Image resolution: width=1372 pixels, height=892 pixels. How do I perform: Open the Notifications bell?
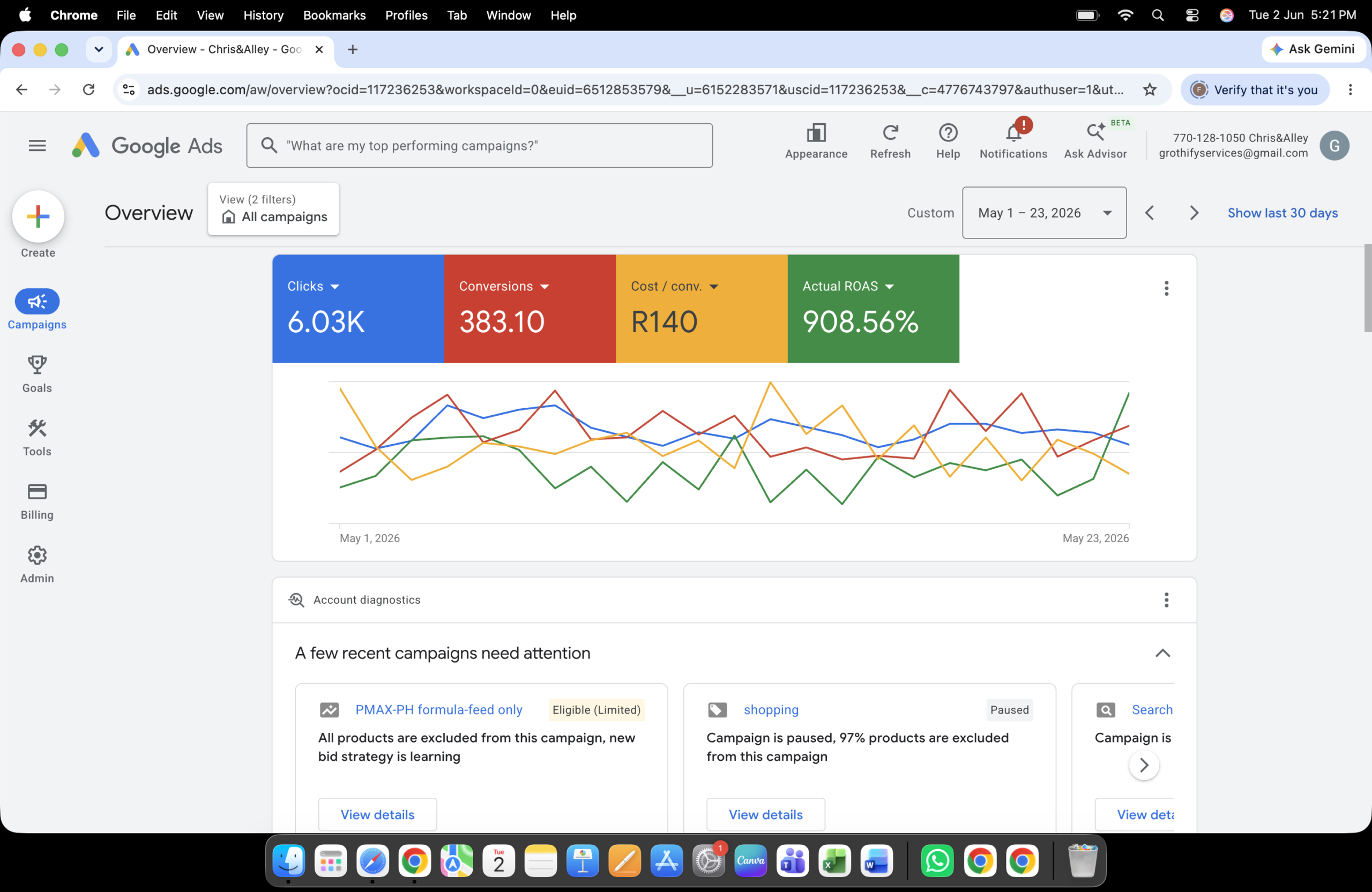pos(1013,133)
